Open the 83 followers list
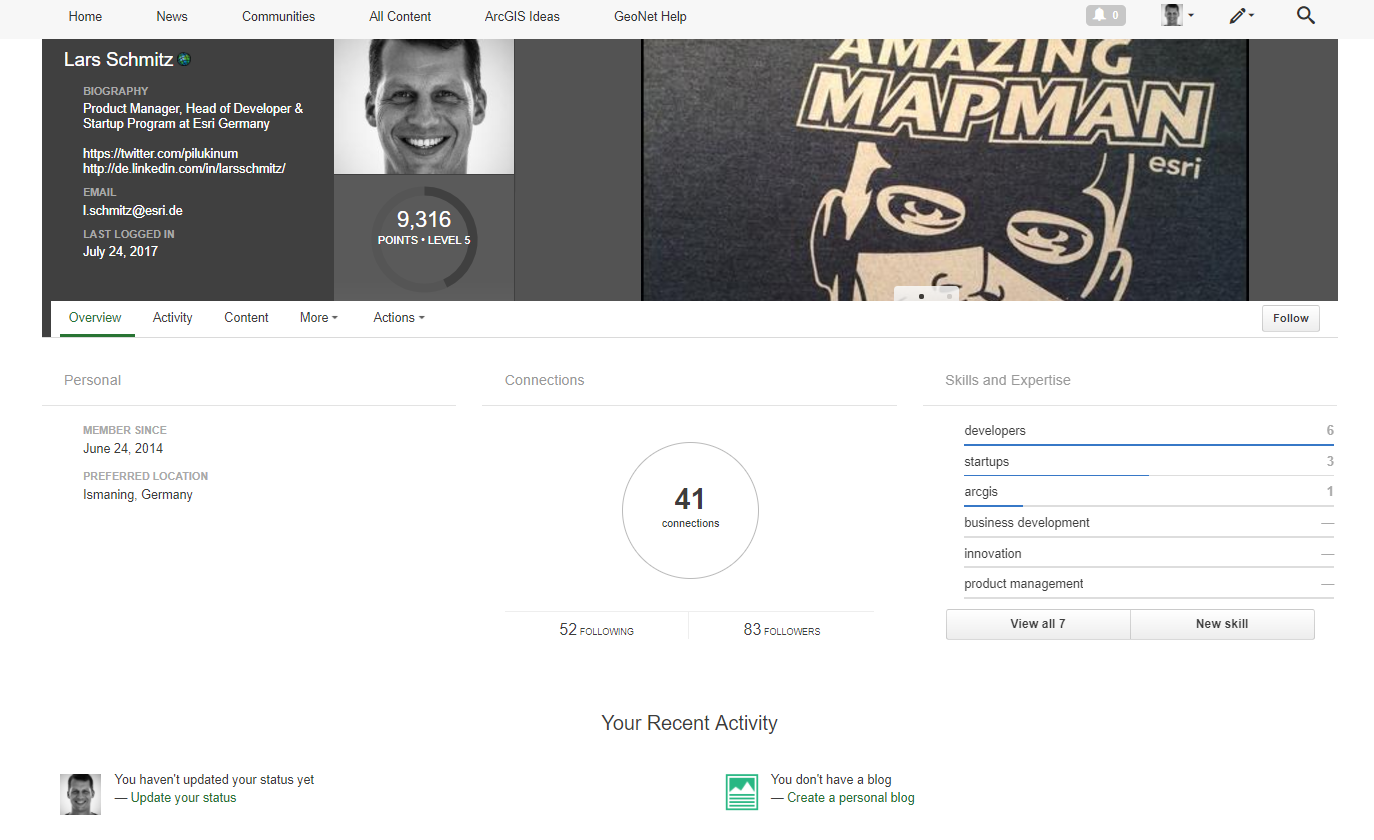Viewport: 1374px width, 840px height. coord(781,630)
